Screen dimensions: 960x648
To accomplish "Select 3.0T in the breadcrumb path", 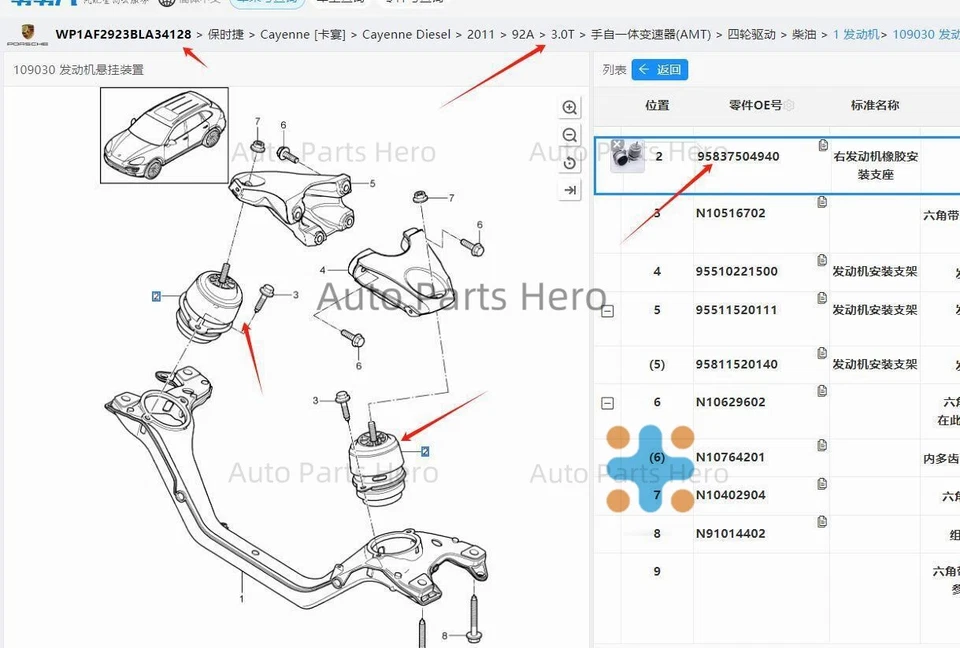I will [x=563, y=34].
